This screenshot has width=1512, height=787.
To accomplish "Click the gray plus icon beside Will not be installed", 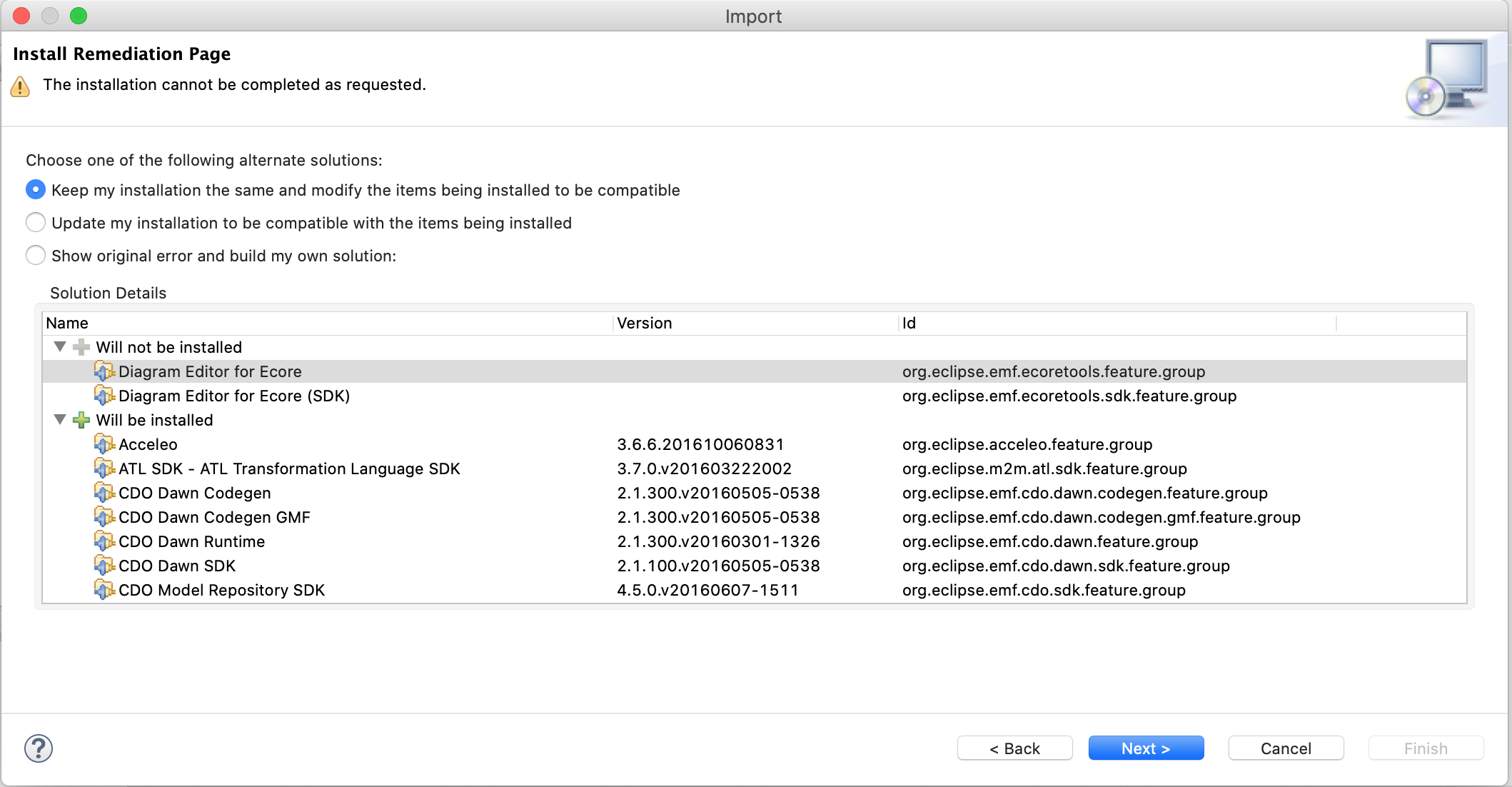I will pos(81,347).
